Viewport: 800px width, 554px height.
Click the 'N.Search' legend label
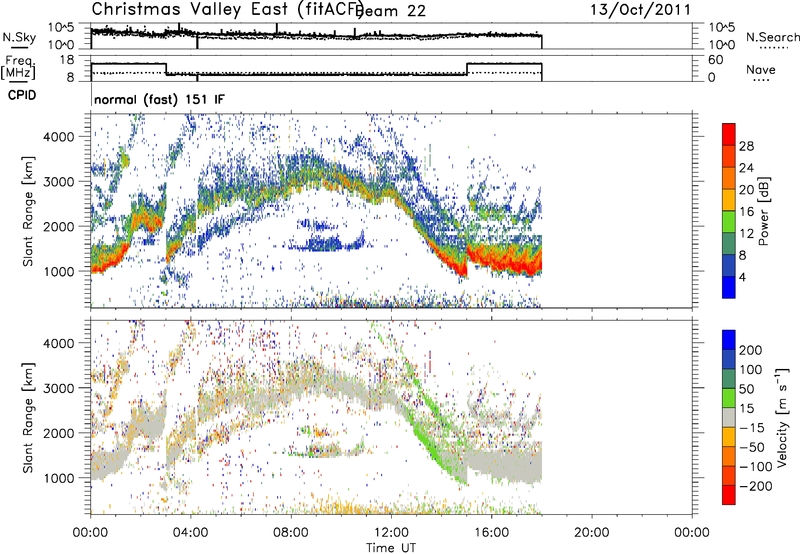(x=773, y=37)
